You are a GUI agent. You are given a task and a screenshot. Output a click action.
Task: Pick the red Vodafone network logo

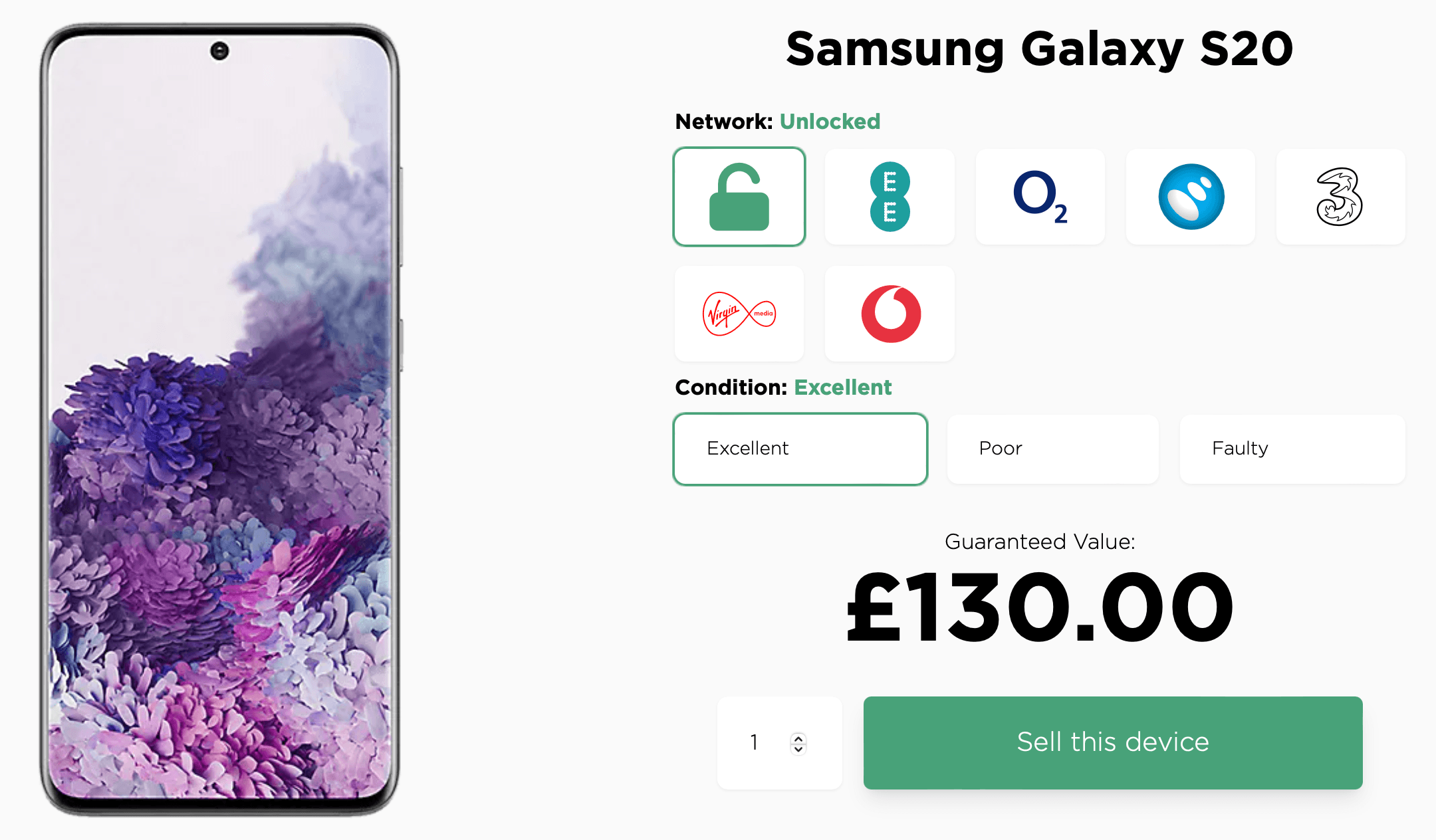890,314
